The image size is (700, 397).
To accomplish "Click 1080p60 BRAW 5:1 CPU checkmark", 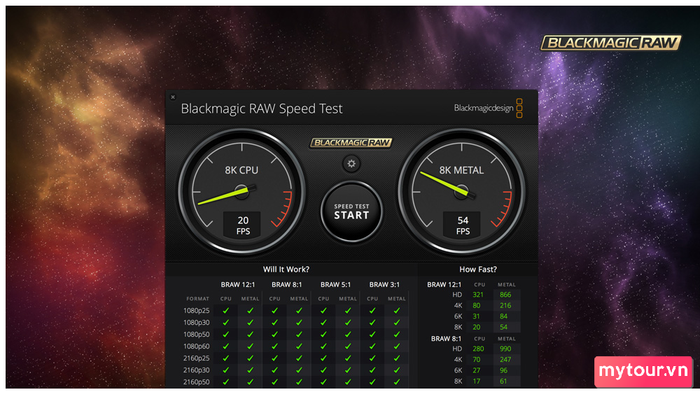I will click(324, 346).
